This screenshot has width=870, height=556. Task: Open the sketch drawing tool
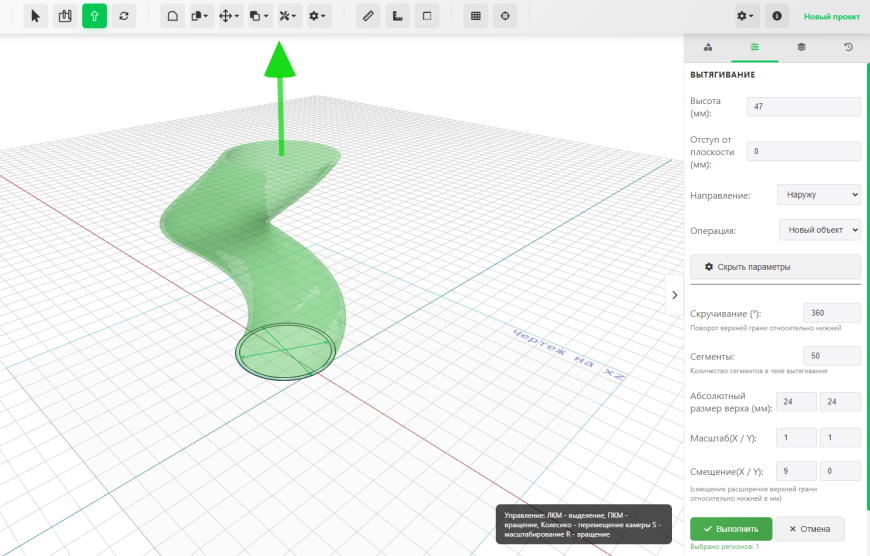pyautogui.click(x=65, y=16)
